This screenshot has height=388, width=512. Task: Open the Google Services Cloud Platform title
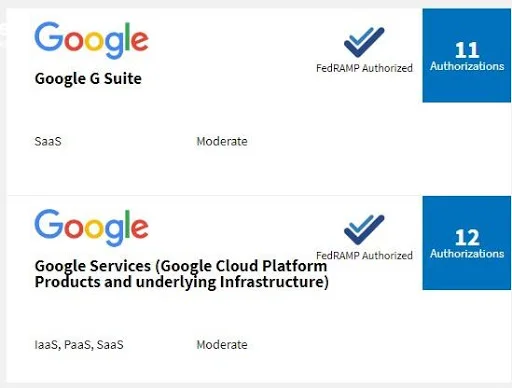tap(182, 274)
